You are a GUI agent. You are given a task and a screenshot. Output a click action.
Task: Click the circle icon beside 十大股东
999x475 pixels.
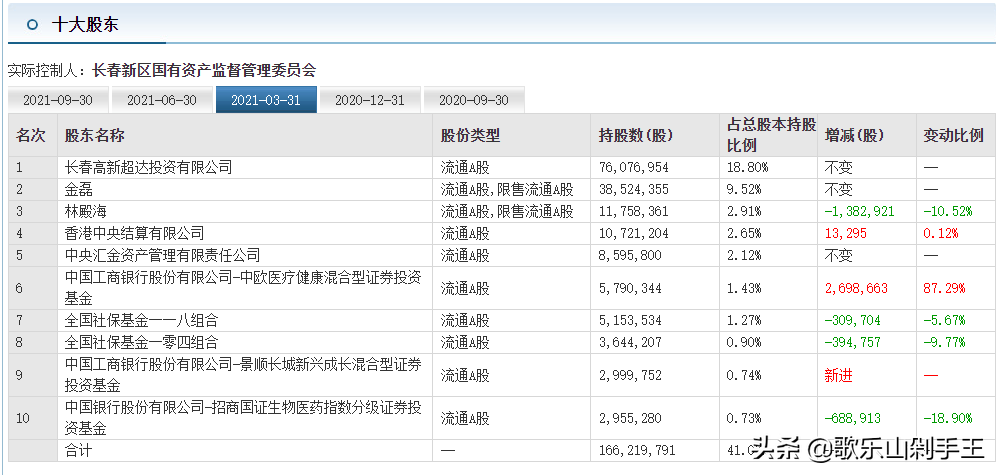(x=33, y=24)
